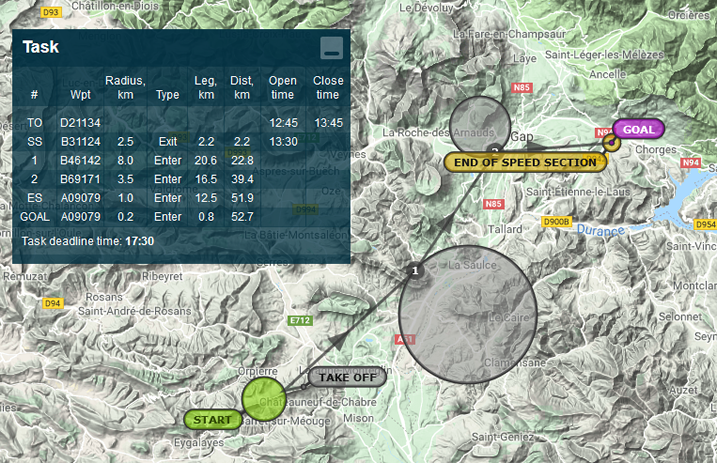Select the purple GOAL marker label

638,129
